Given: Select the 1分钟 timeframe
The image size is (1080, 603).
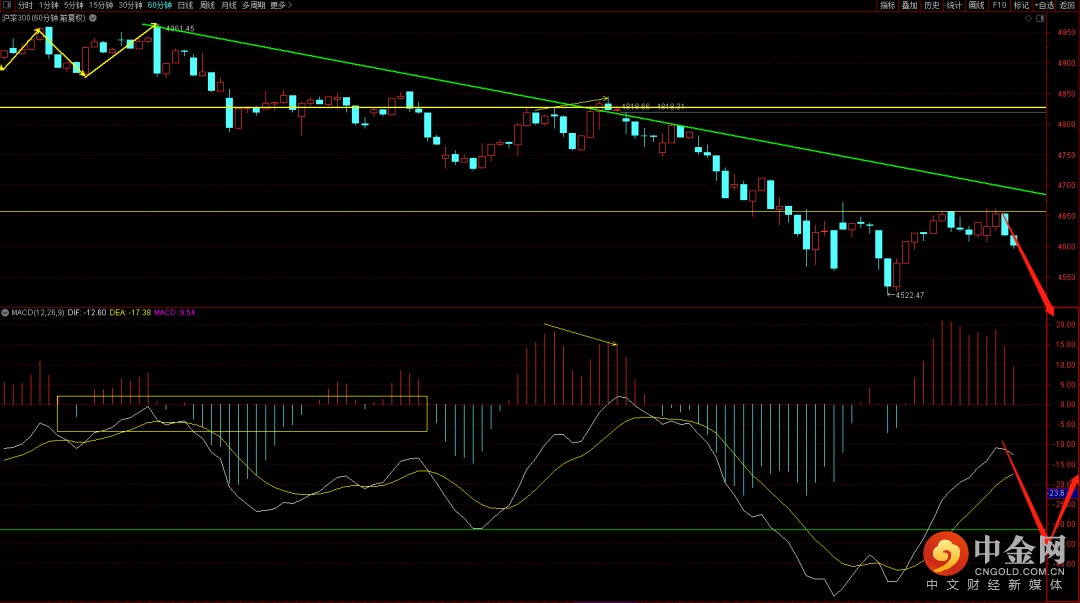Looking at the screenshot, I should pos(49,5).
